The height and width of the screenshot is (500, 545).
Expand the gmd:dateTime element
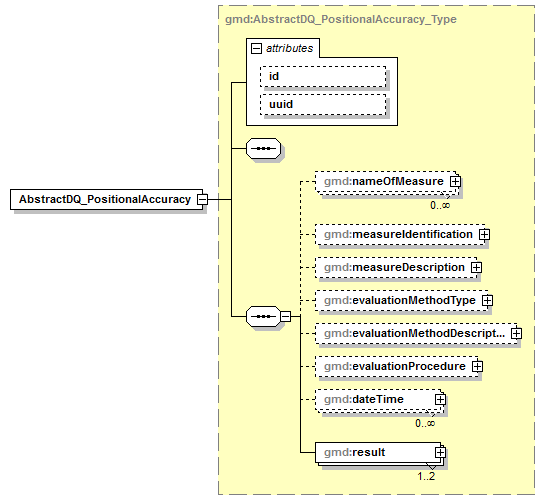pyautogui.click(x=440, y=399)
